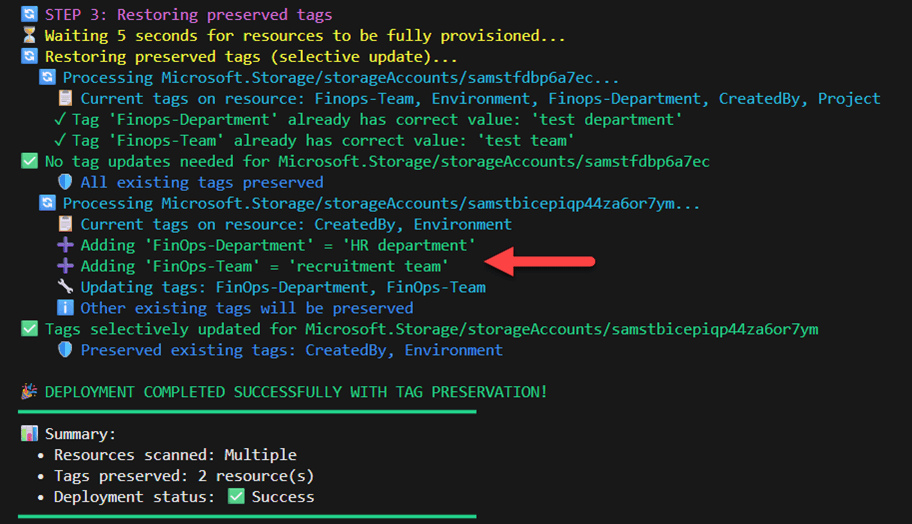This screenshot has width=912, height=524.
Task: Click the party popper icon before 'DEPLOYMENT COMPLETED'
Action: tap(28, 392)
